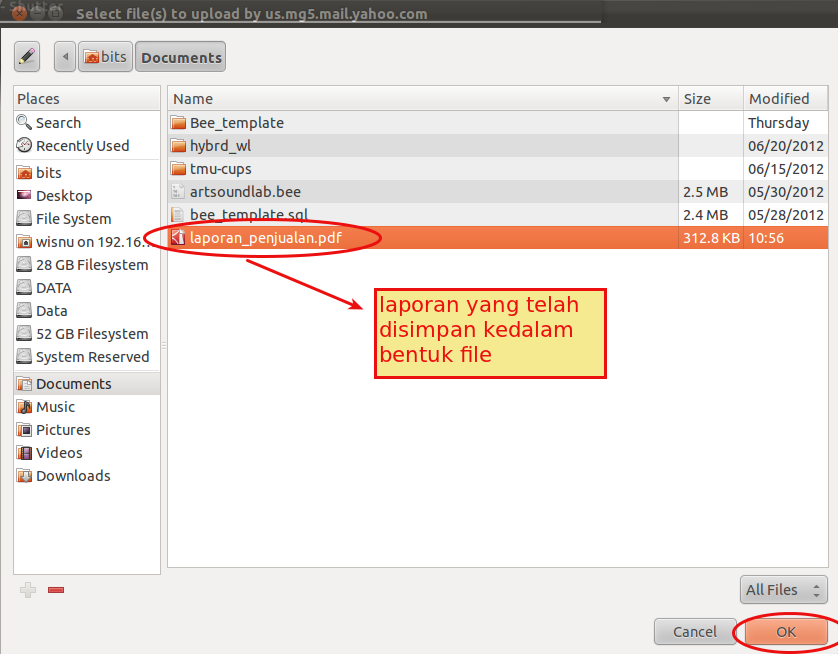The height and width of the screenshot is (654, 838).
Task: Click the Bee_template folder icon
Action: tap(178, 123)
